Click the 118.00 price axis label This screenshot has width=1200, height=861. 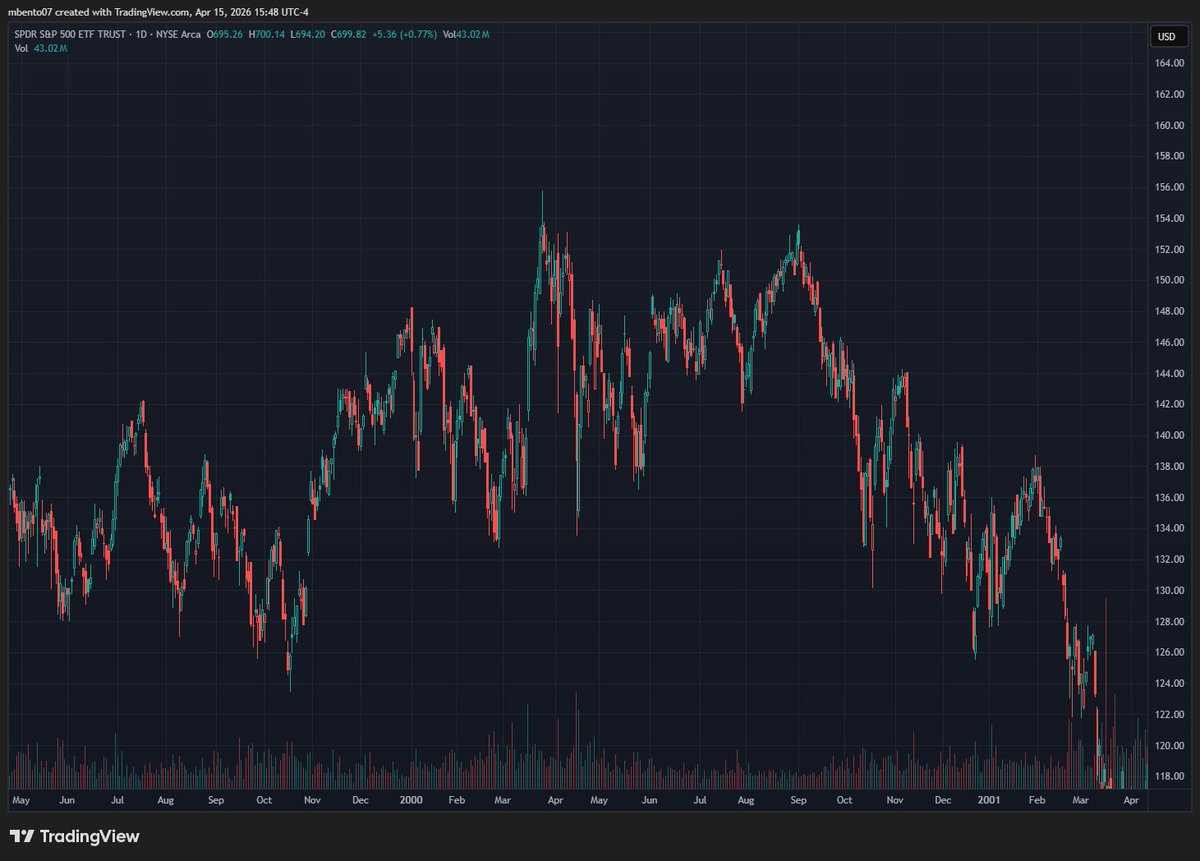[1169, 777]
